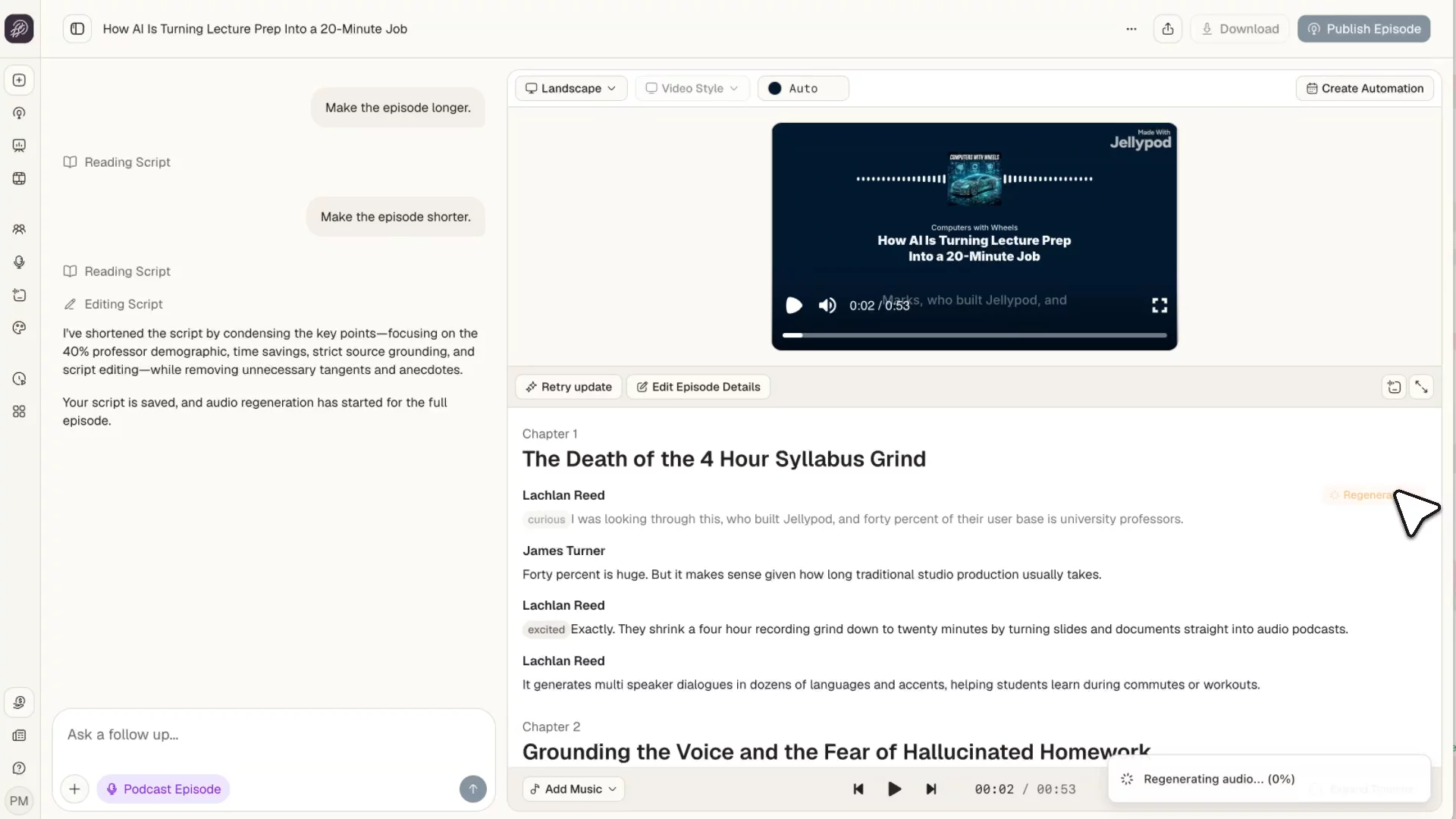Select the Podcast Episode mode chip
The image size is (1456, 819).
tap(163, 789)
